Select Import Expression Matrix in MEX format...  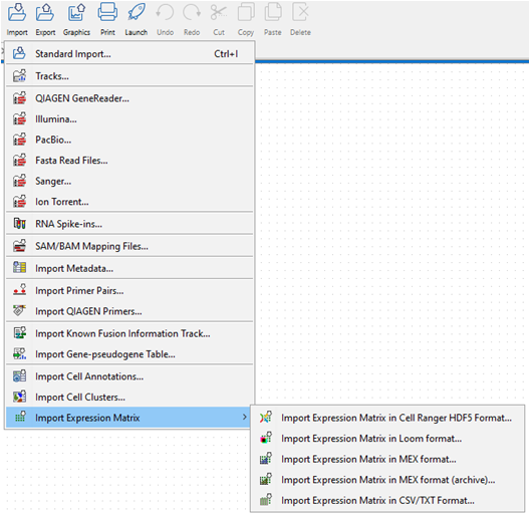[388, 459]
